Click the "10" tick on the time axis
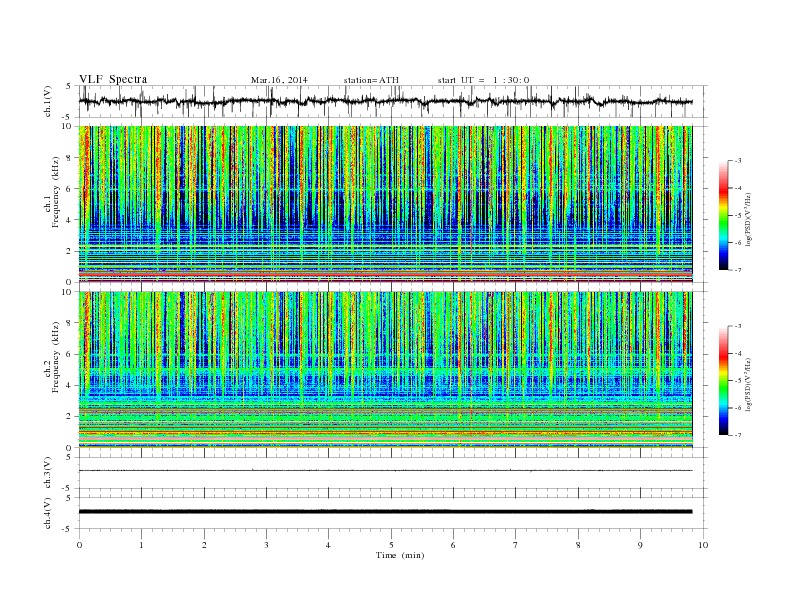 click(703, 545)
